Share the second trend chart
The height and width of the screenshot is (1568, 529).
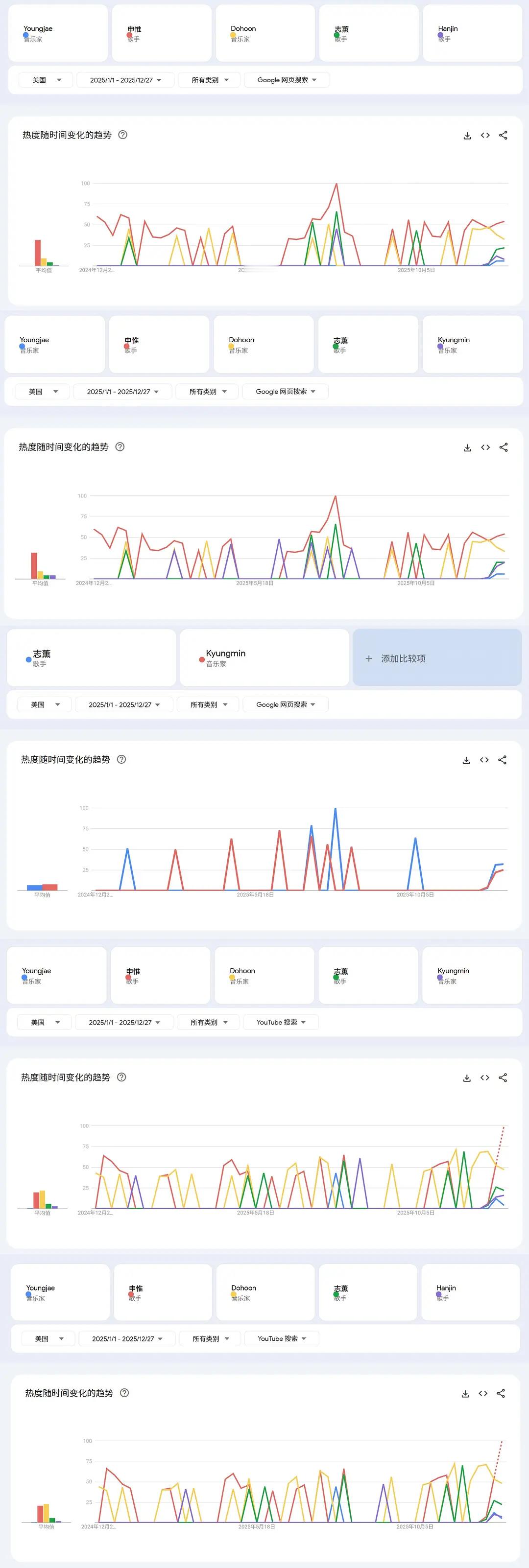coord(503,447)
